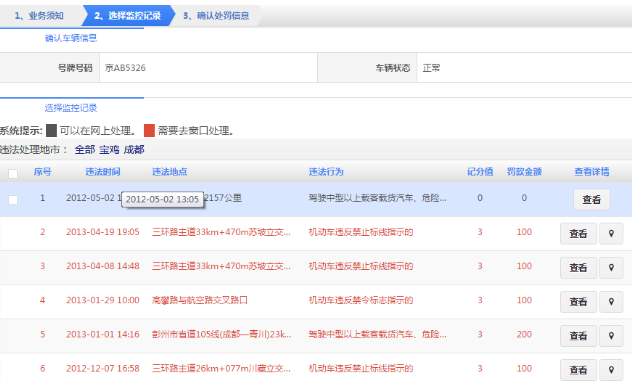
Task: Sort by 序号 column header
Action: coord(43,172)
